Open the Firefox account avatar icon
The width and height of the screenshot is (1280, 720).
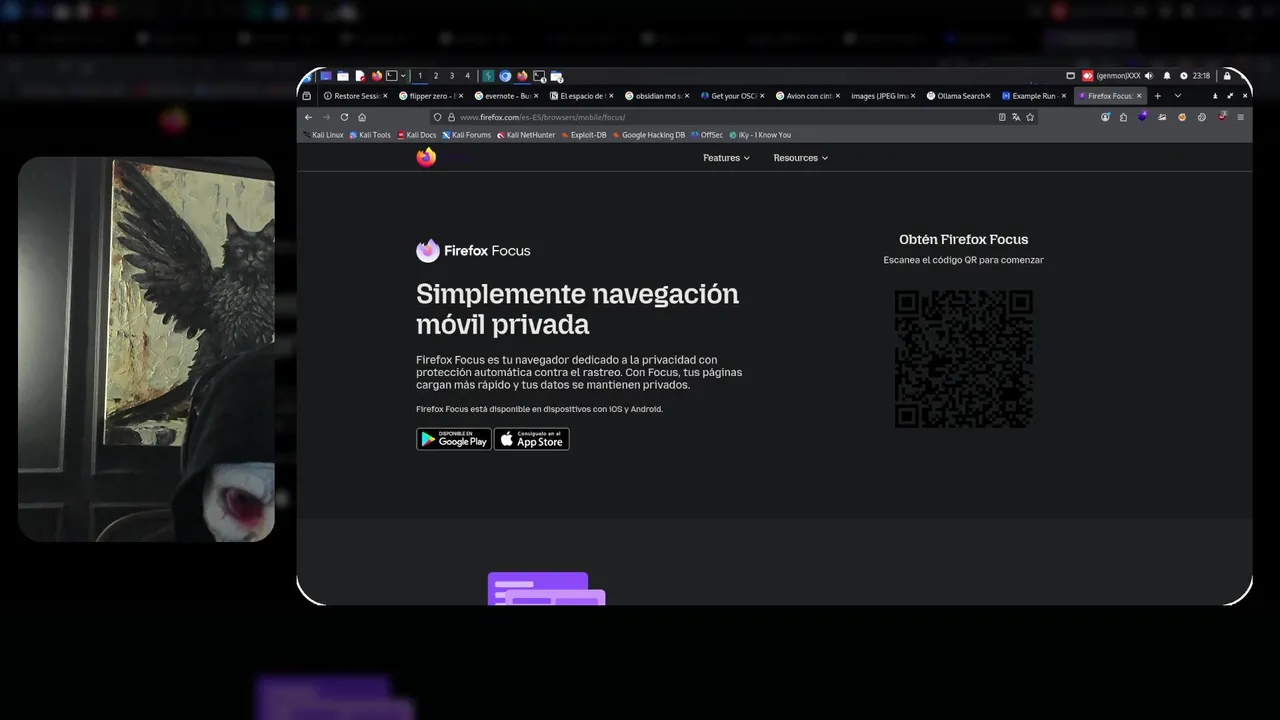[1105, 117]
